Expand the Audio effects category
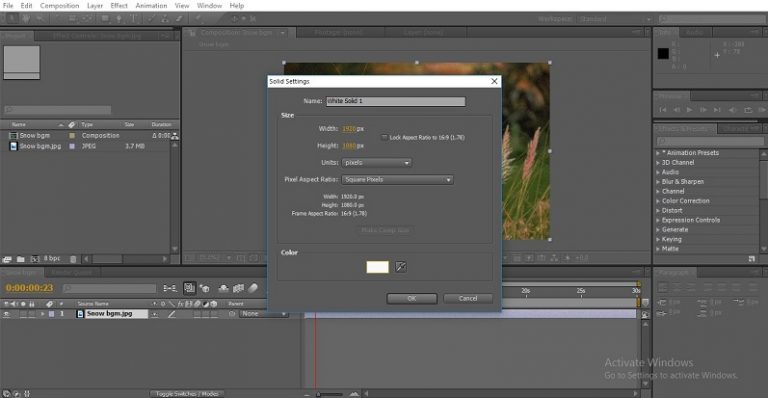 coord(658,172)
